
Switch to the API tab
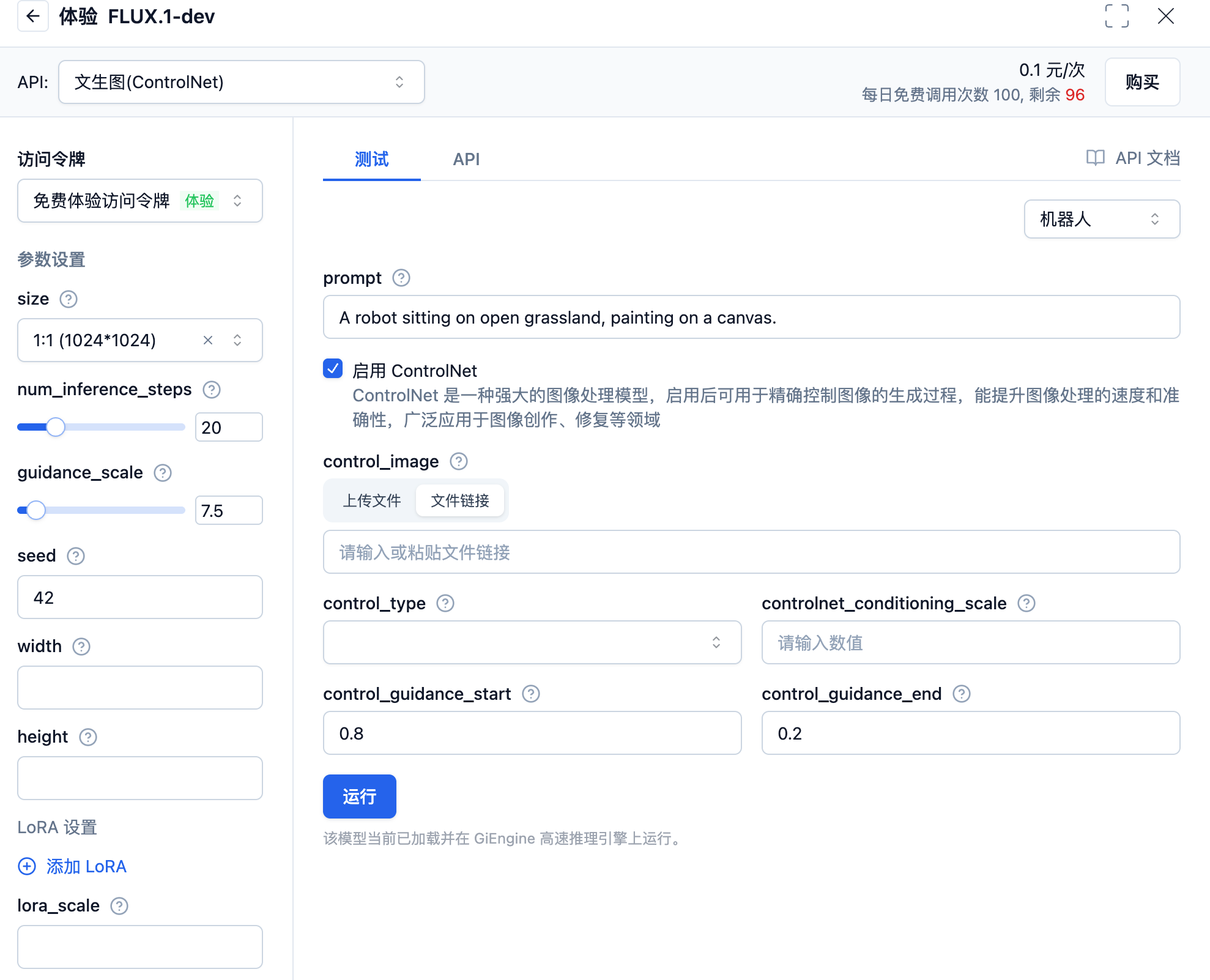coord(466,159)
